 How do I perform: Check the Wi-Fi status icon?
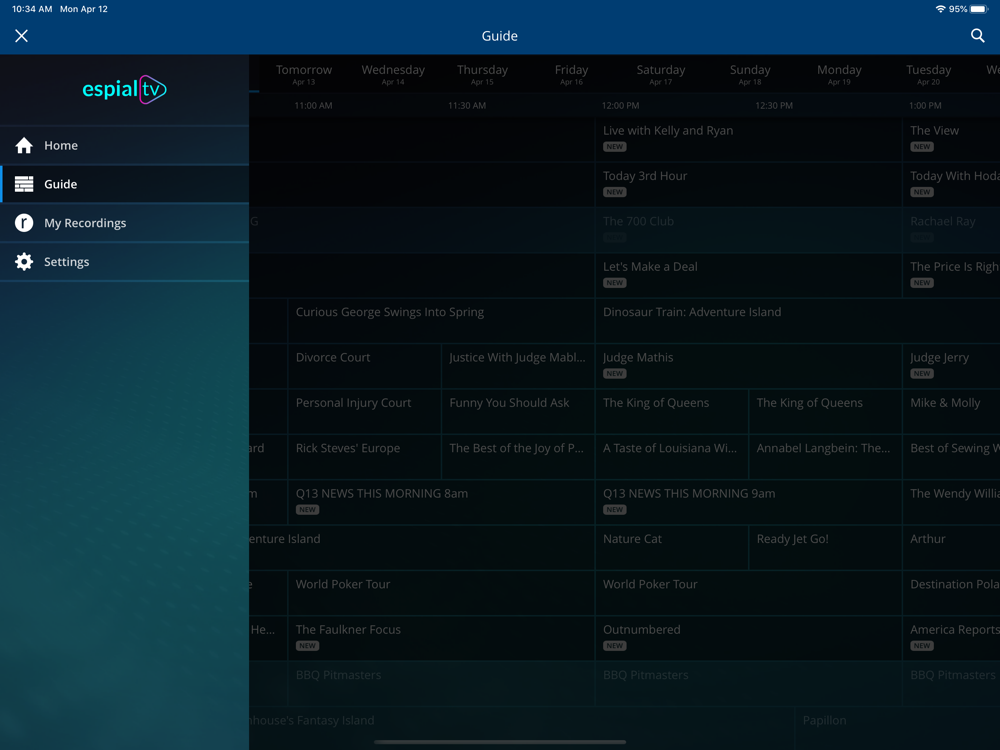[940, 9]
